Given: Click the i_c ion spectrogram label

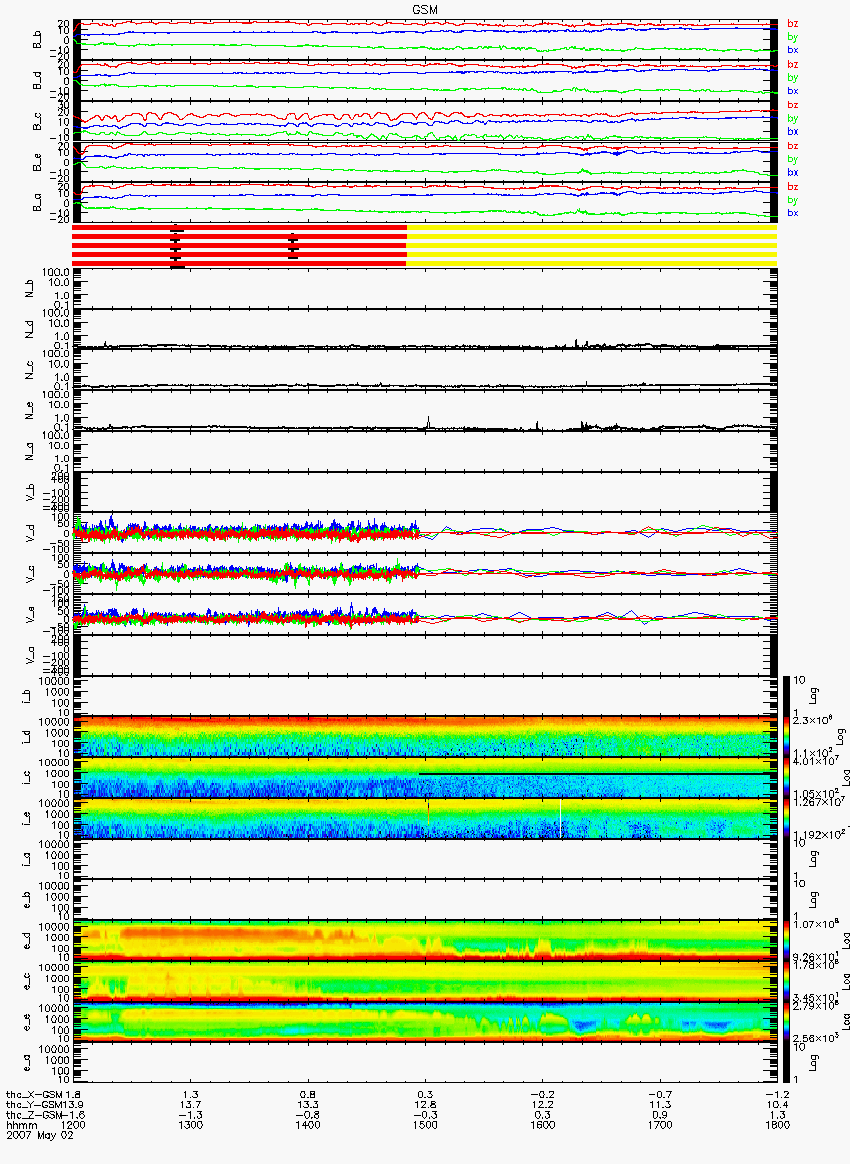Looking at the screenshot, I should tap(27, 776).
